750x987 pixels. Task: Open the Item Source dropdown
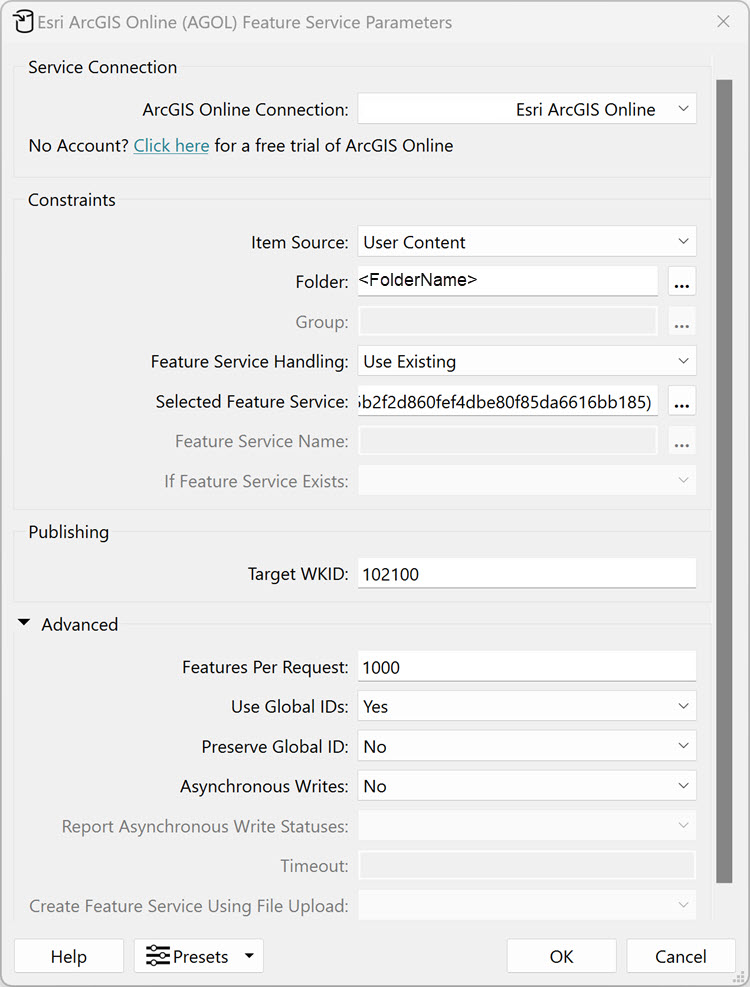coord(527,242)
